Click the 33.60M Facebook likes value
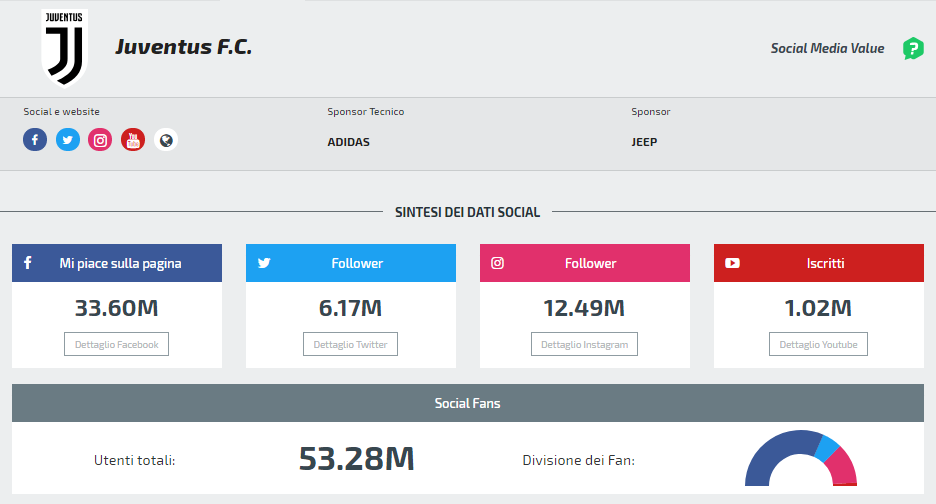The height and width of the screenshot is (504, 936). [x=116, y=308]
